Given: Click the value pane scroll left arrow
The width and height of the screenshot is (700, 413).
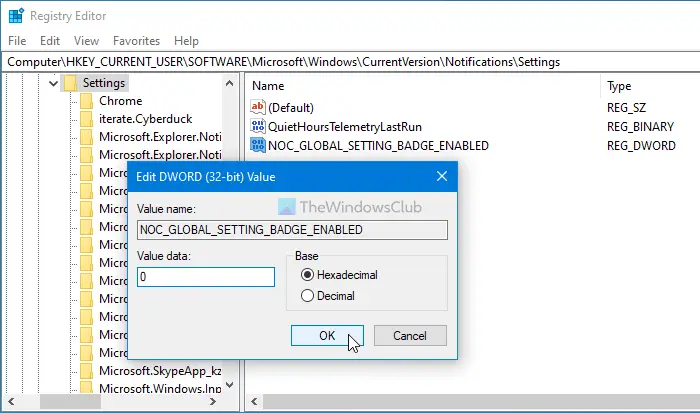Looking at the screenshot, I should tap(254, 401).
